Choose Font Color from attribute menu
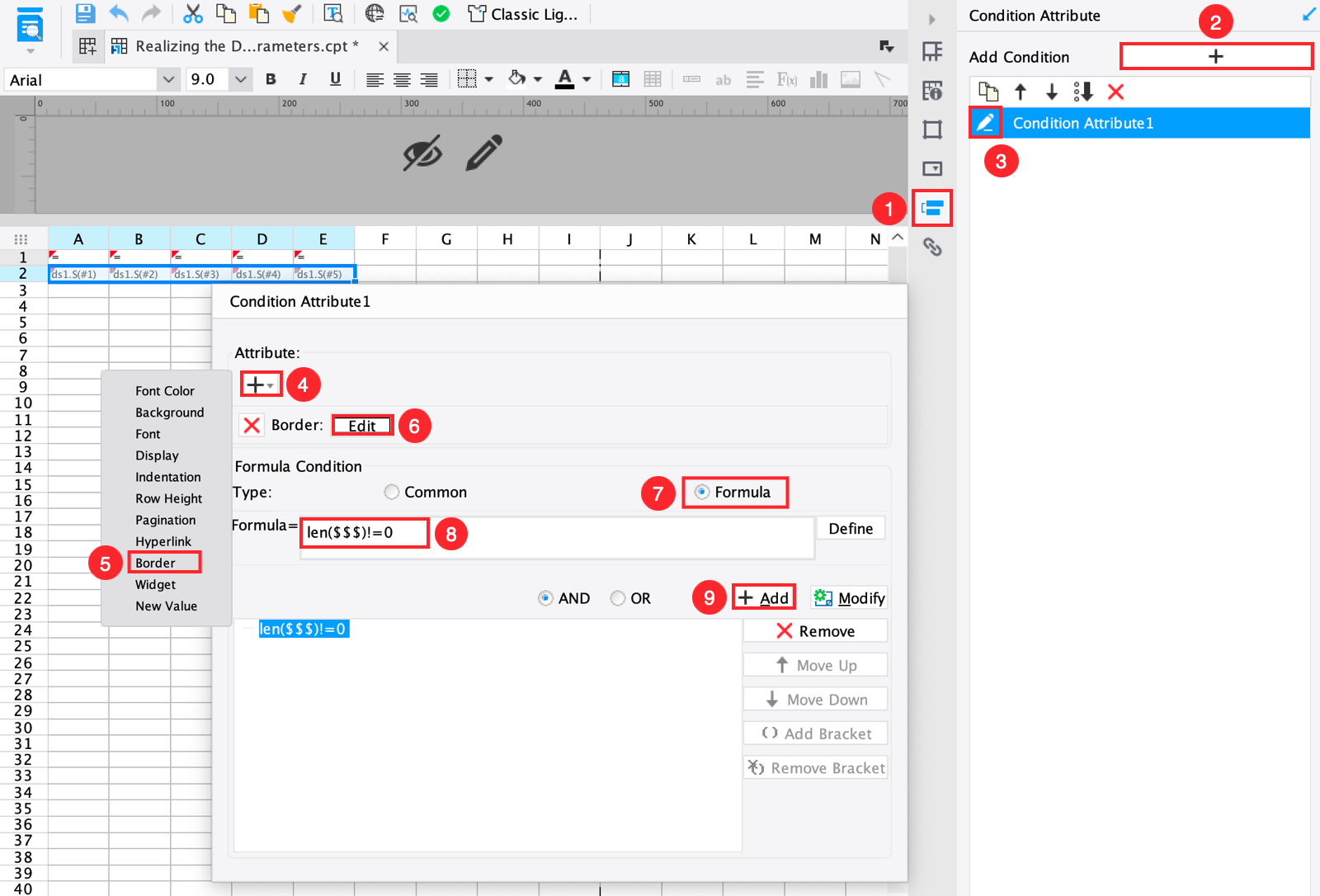 point(165,391)
